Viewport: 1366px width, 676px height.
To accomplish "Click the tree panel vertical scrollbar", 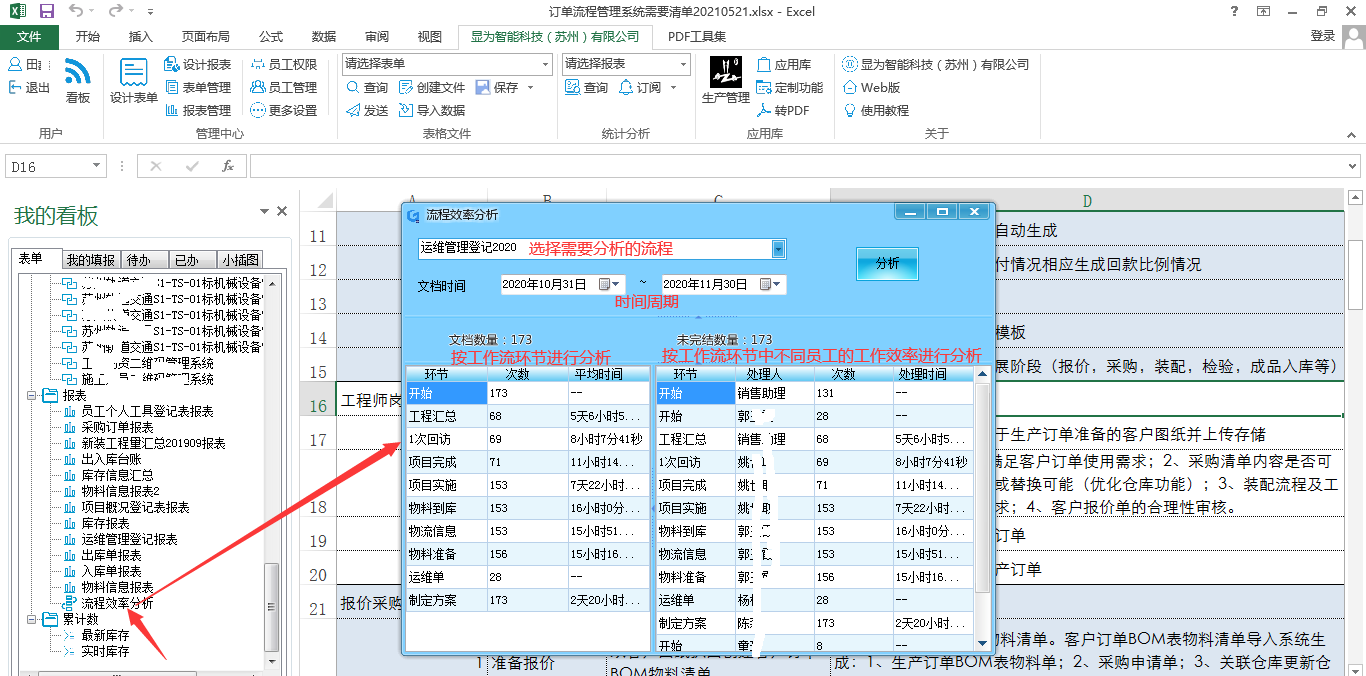I will pos(271,605).
